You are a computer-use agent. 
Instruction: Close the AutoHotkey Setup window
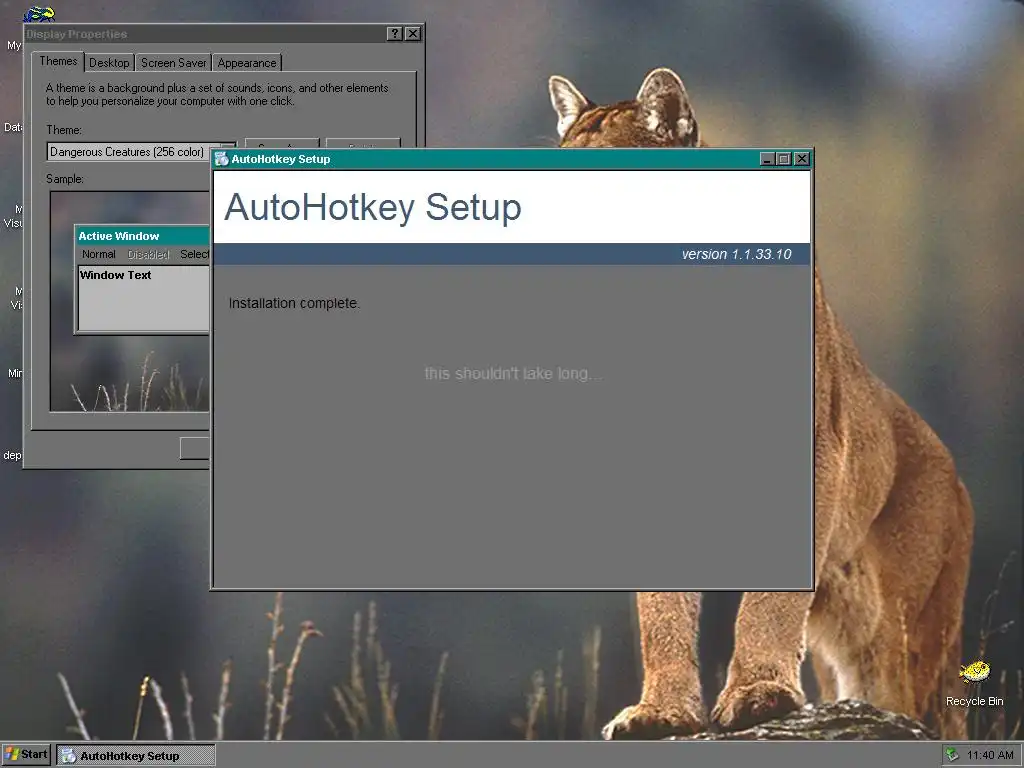[802, 159]
